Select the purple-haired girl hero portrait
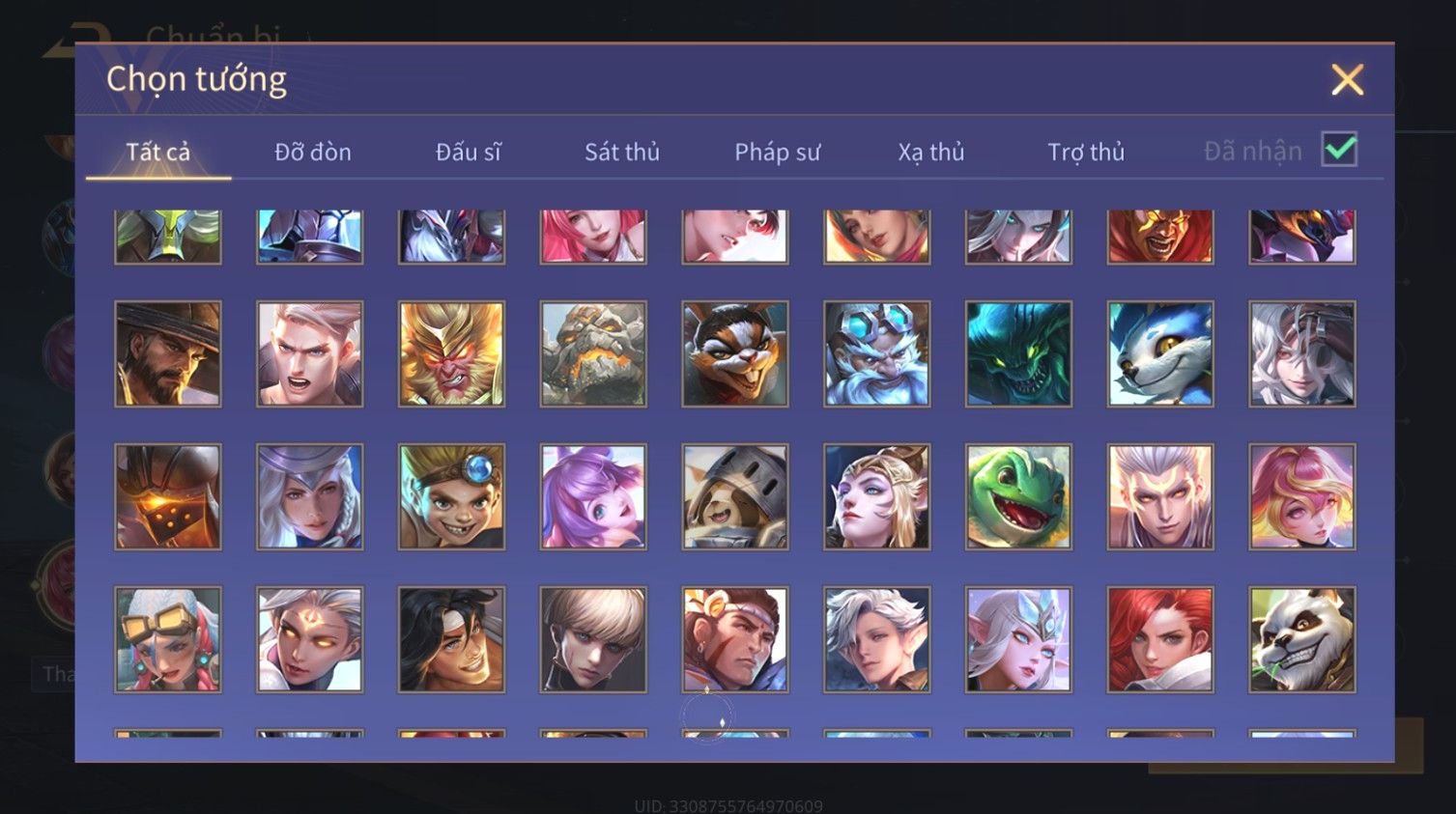This screenshot has width=1456, height=814. click(593, 496)
